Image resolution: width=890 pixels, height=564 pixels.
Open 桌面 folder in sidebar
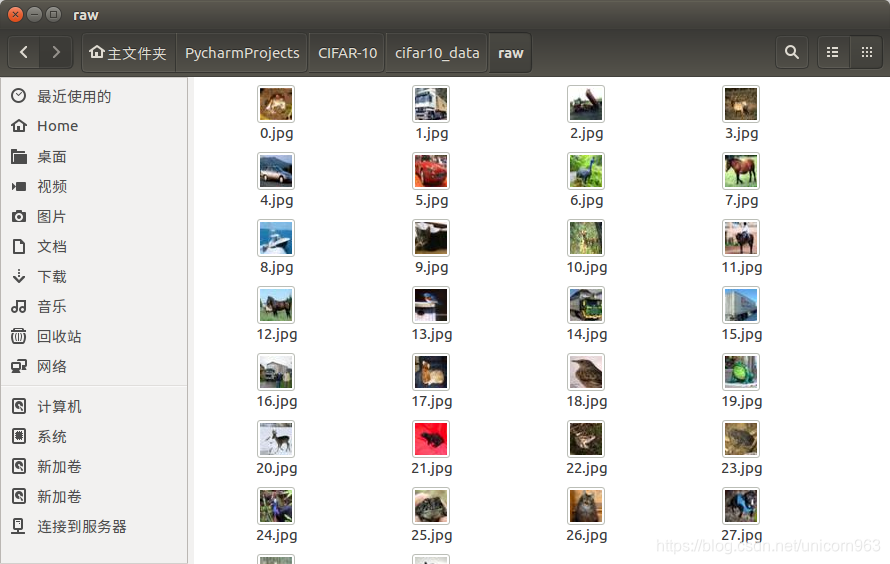pos(94,157)
